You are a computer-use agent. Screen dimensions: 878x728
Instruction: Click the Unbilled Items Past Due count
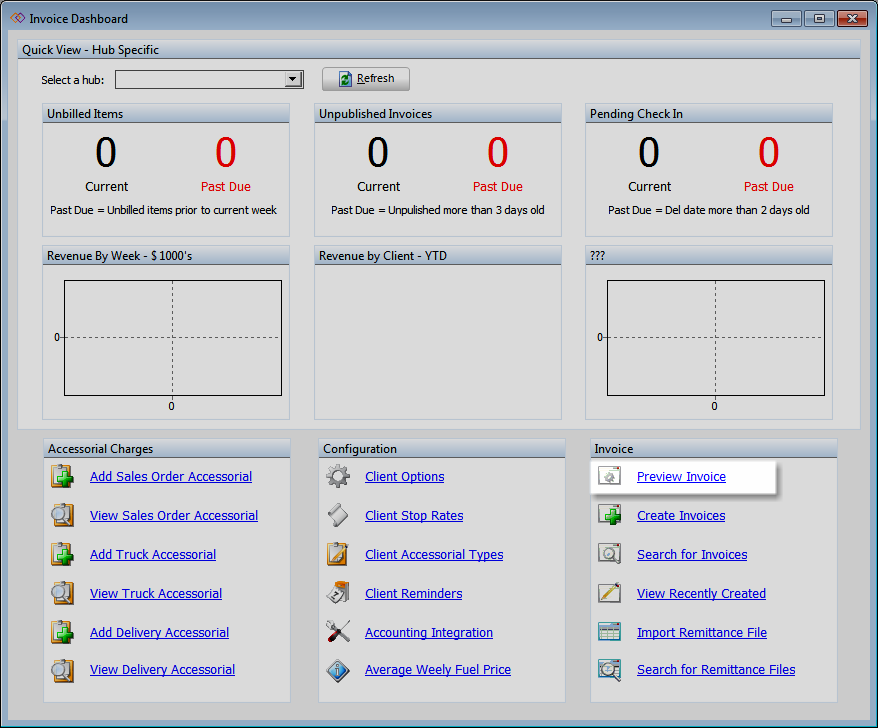coord(226,152)
